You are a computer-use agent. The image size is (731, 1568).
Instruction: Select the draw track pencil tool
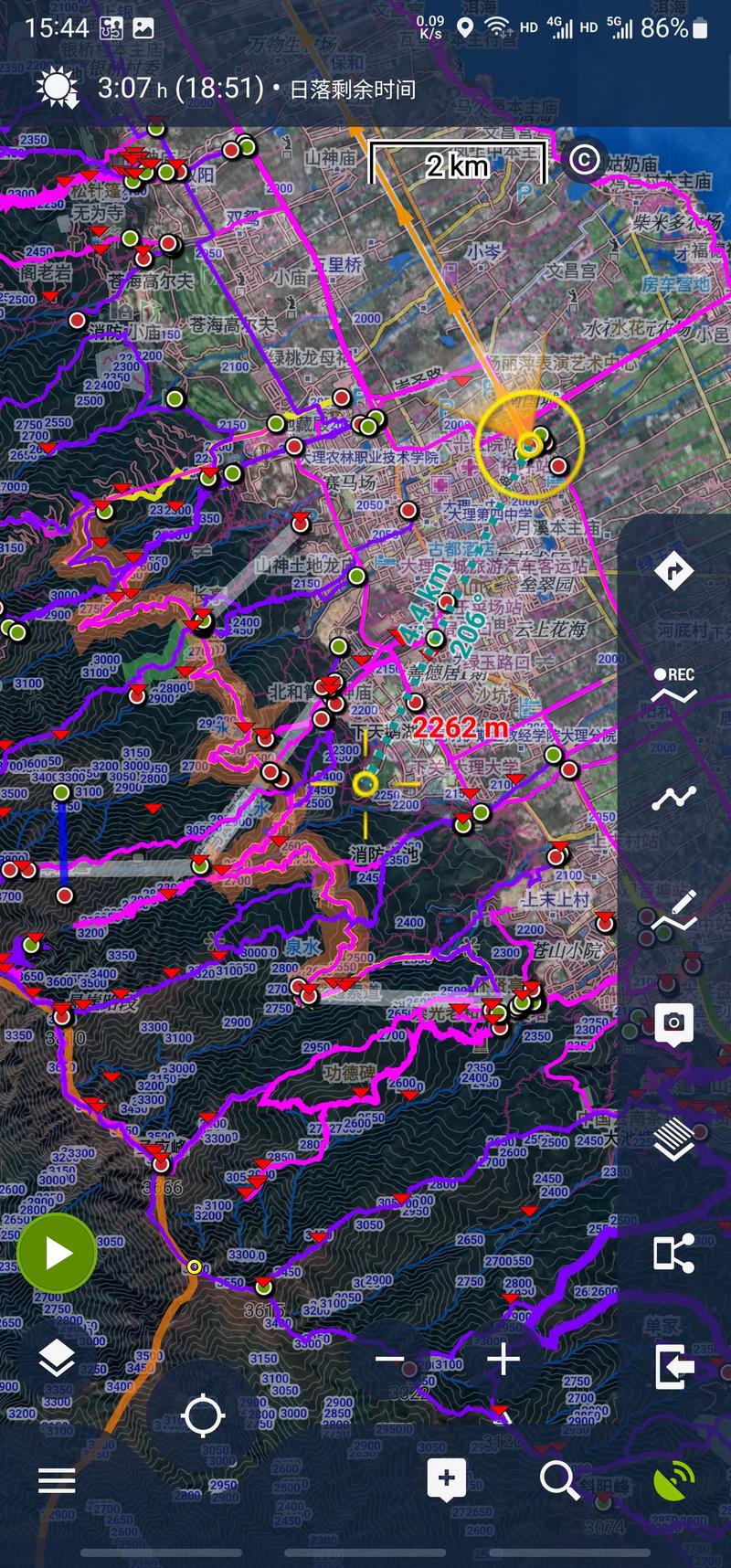(x=674, y=910)
